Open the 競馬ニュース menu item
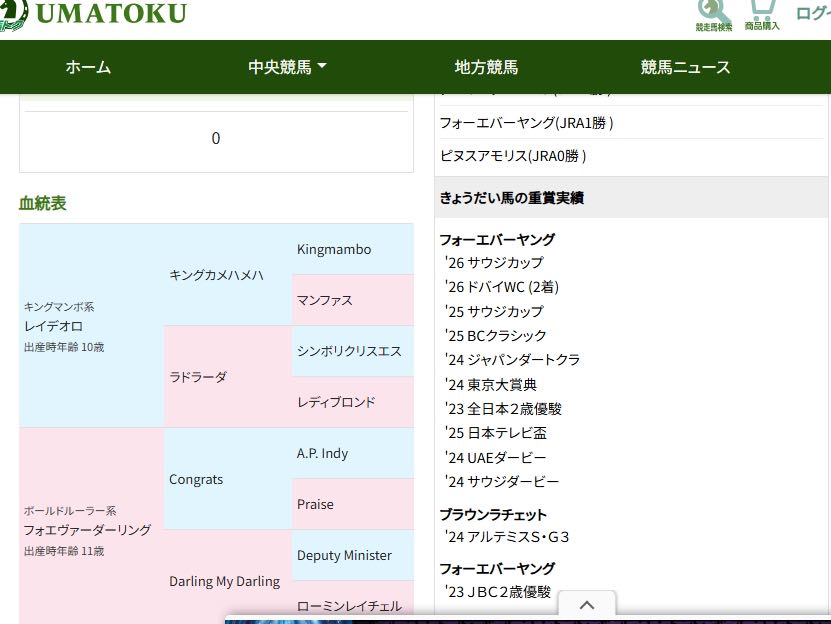 pyautogui.click(x=685, y=68)
